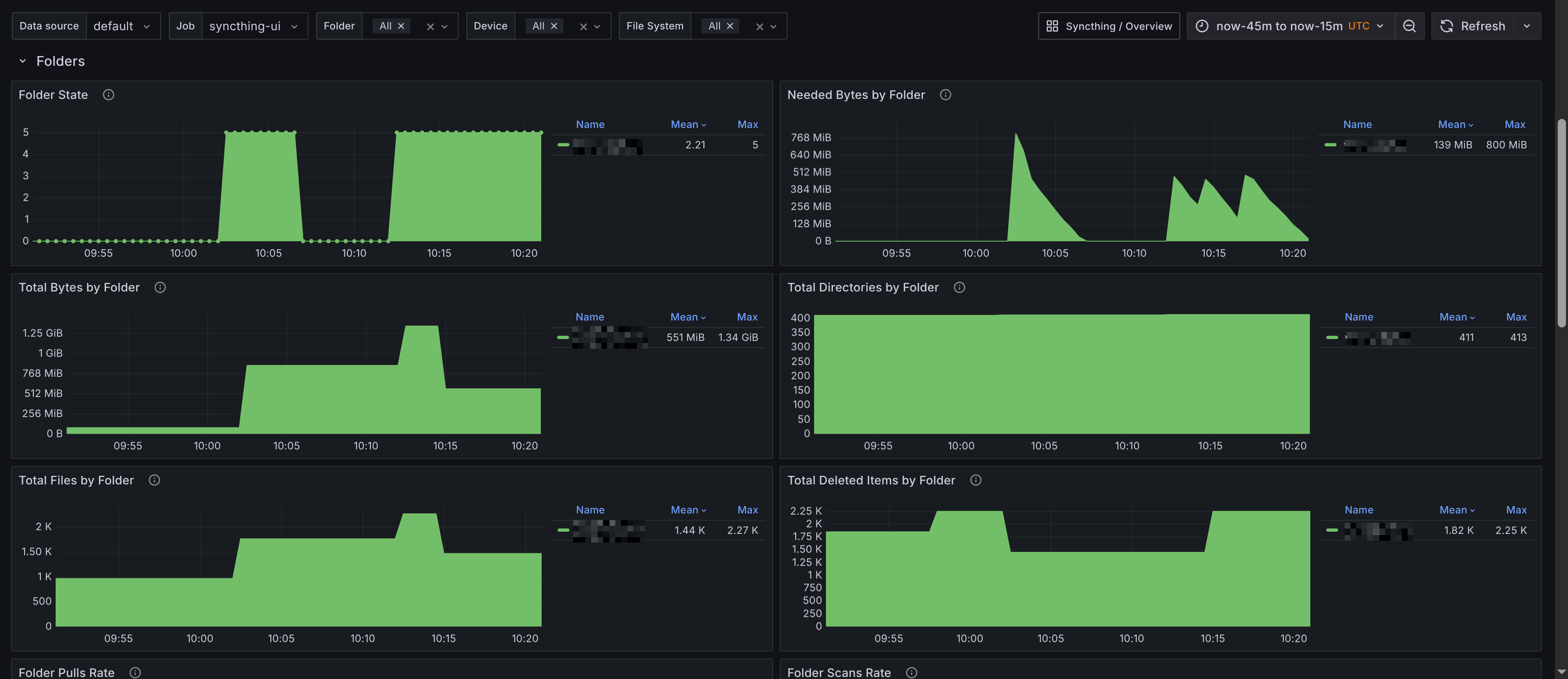Click info icon beside Total Files by Folder
Screen dimensions: 1568x679
point(155,480)
